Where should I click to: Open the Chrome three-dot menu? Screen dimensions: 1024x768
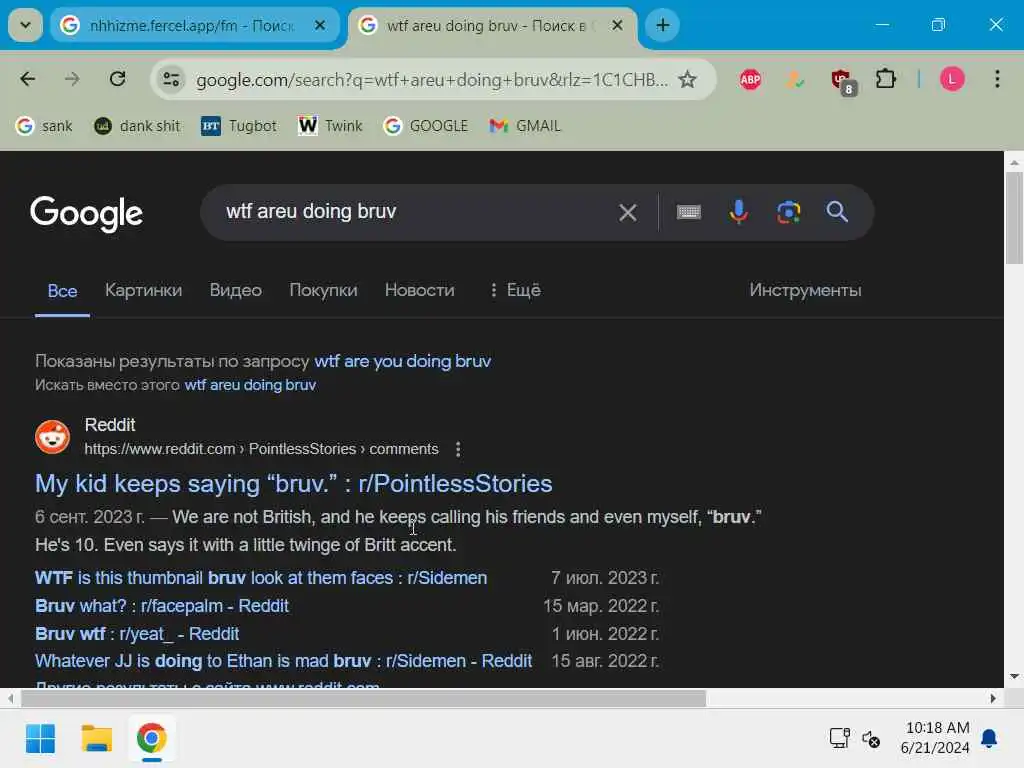(997, 80)
